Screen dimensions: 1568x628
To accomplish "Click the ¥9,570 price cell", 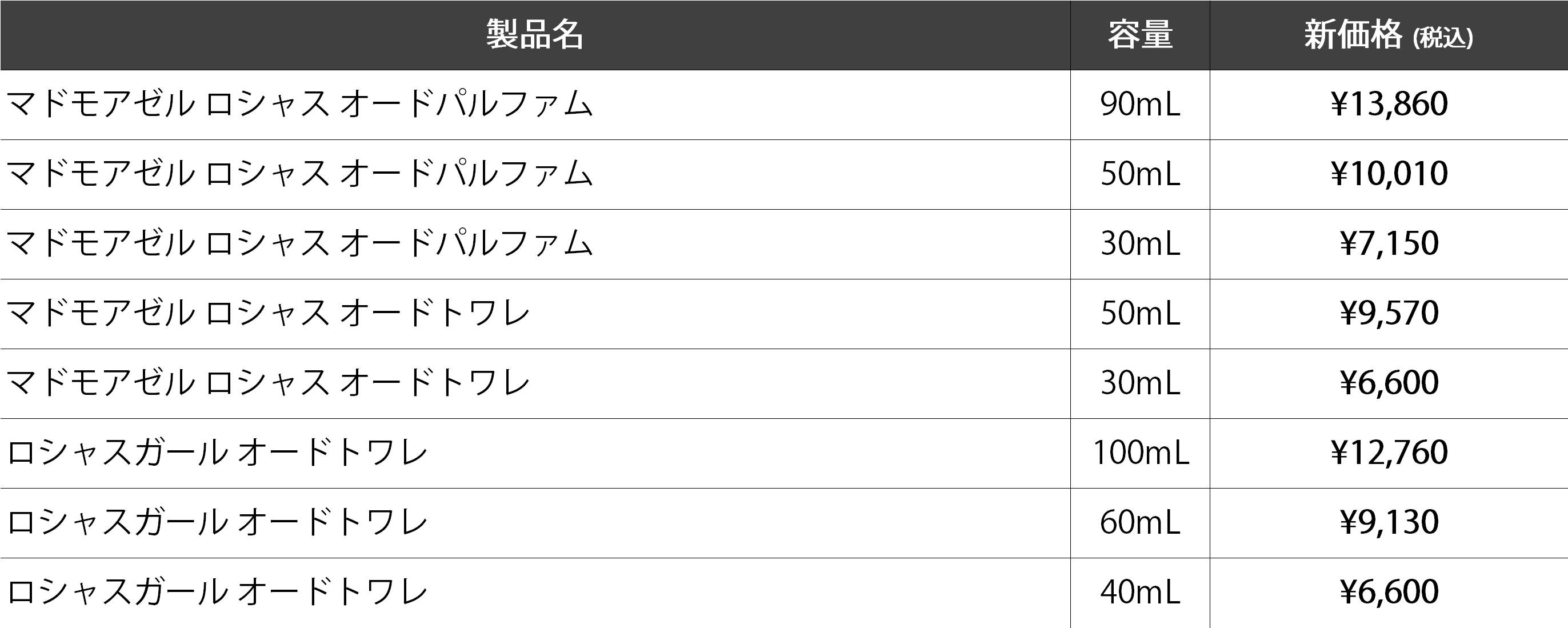I will point(1389,313).
